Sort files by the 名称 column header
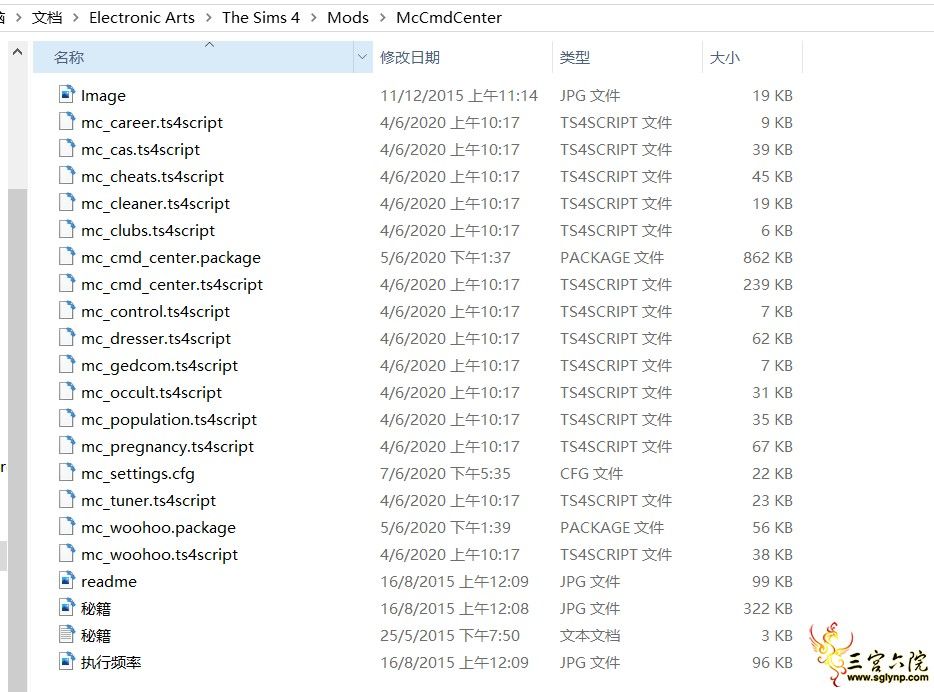 tap(194, 57)
